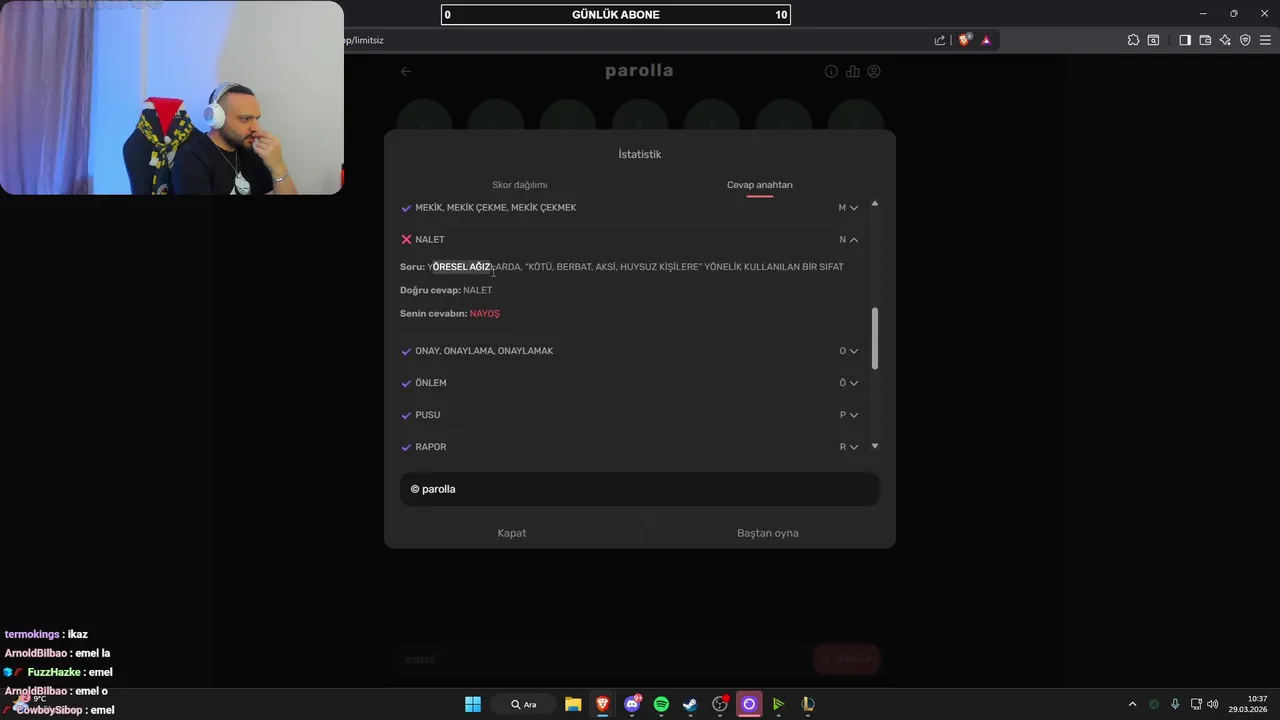Expand the ÖNLEM row chevron
The height and width of the screenshot is (720, 1280).
point(853,383)
